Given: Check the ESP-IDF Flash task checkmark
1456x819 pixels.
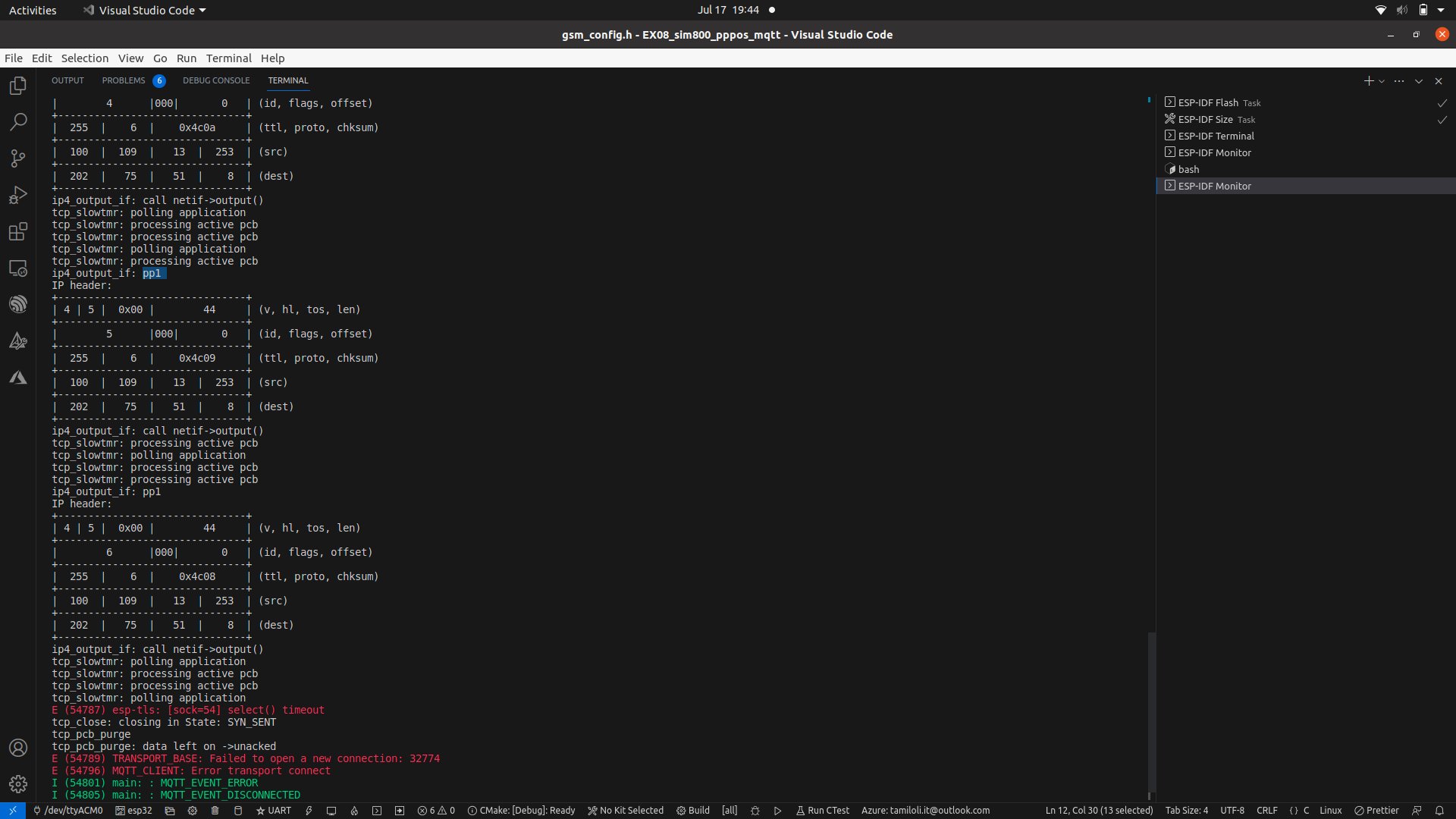Looking at the screenshot, I should 1442,102.
